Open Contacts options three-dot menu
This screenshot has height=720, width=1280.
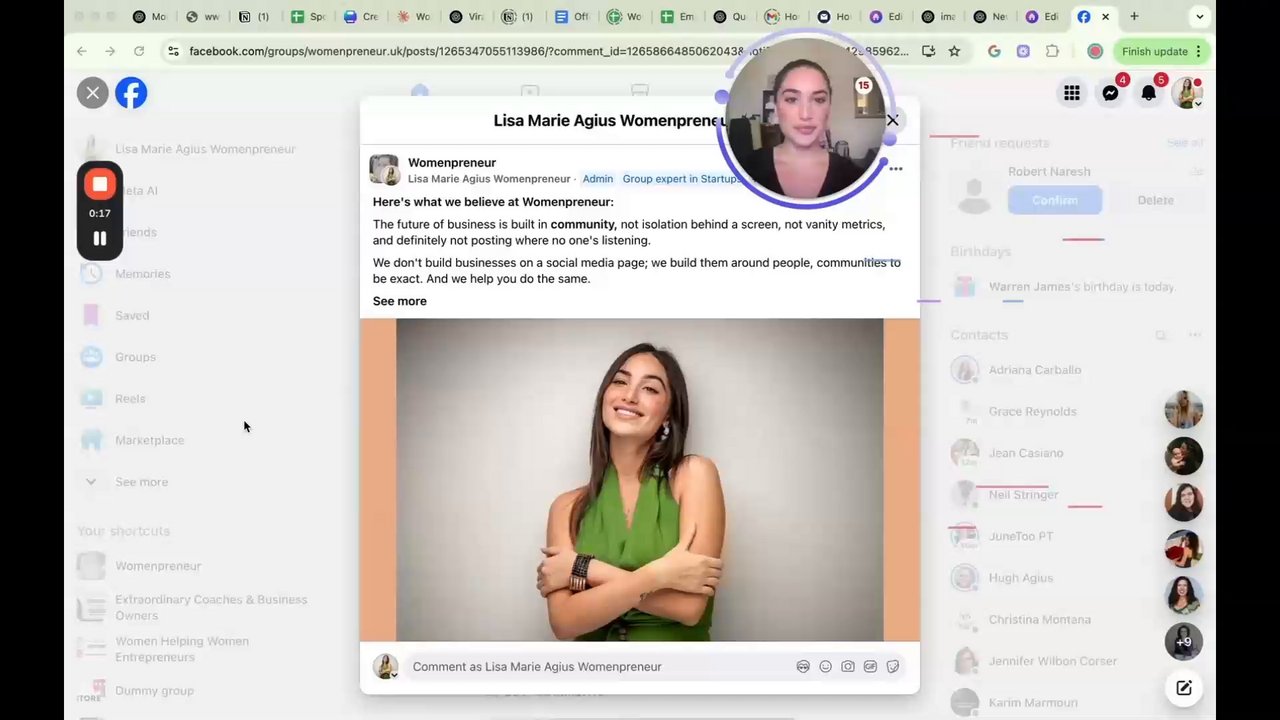(x=1194, y=335)
